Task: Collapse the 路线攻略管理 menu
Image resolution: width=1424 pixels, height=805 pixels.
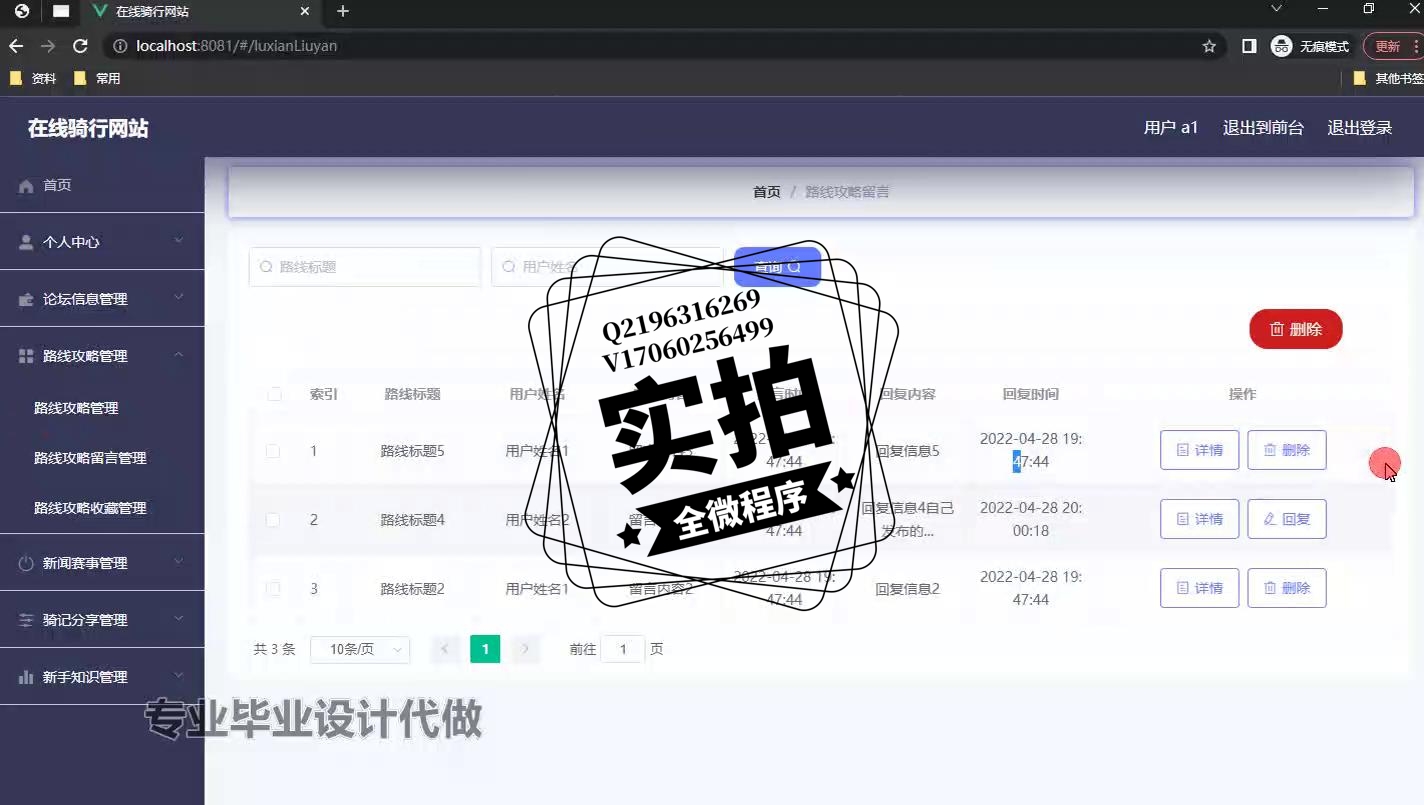Action: (178, 355)
